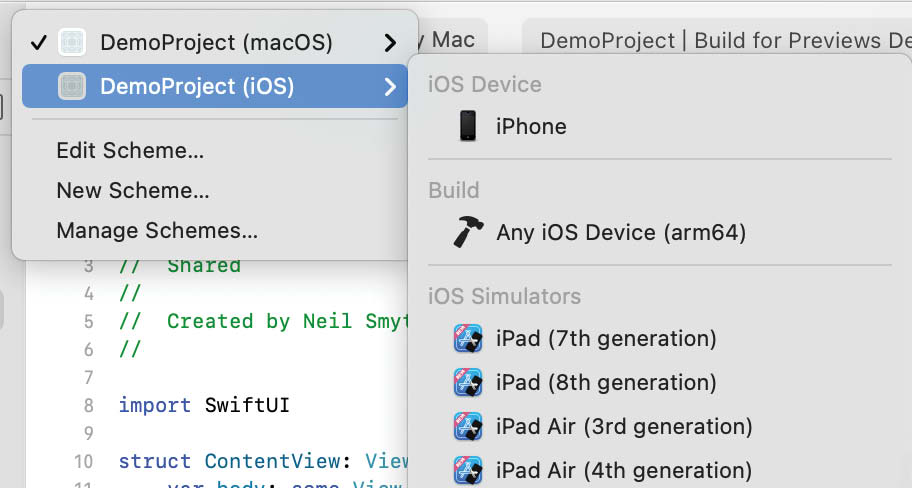This screenshot has height=488, width=912.
Task: Expand the DemoProject (iOS) submenu chevron
Action: [390, 87]
